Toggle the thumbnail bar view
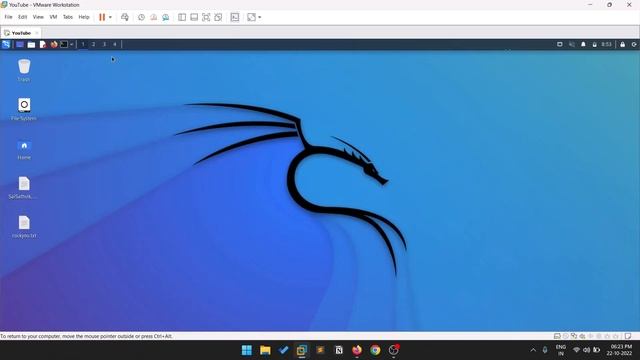Screen dimensions: 640x360 pos(194,17)
